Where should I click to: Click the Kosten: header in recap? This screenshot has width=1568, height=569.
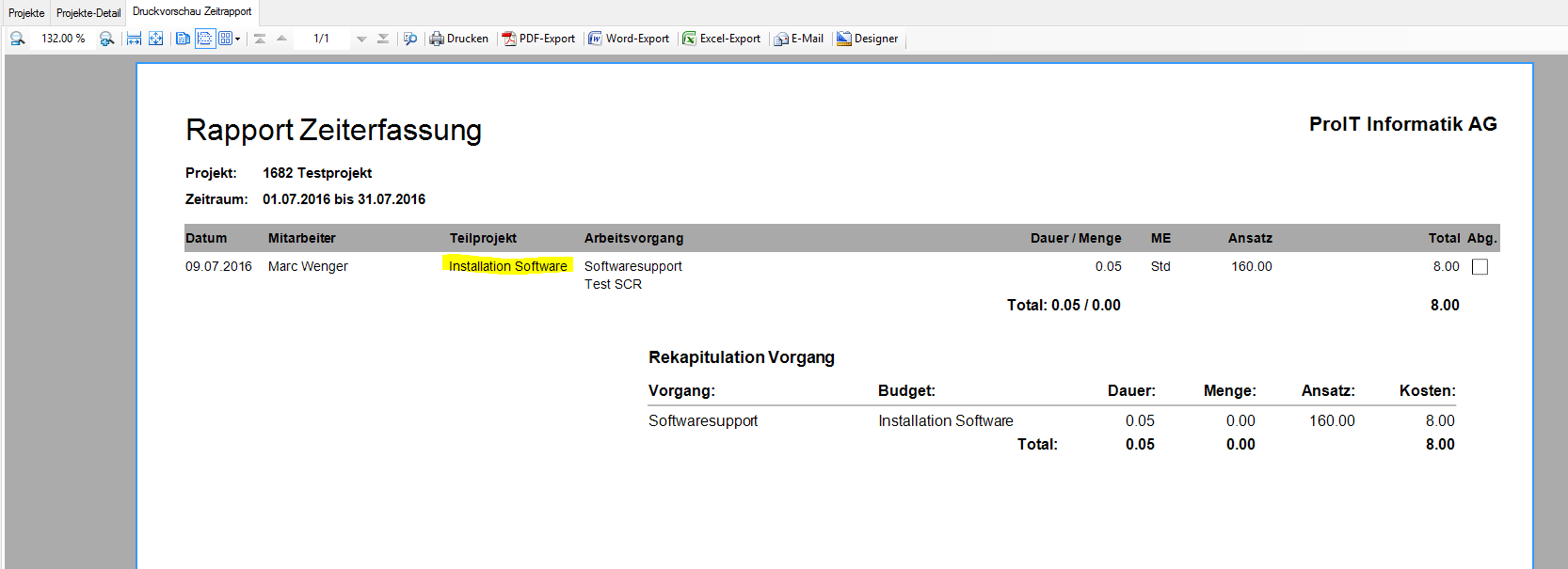(1427, 390)
